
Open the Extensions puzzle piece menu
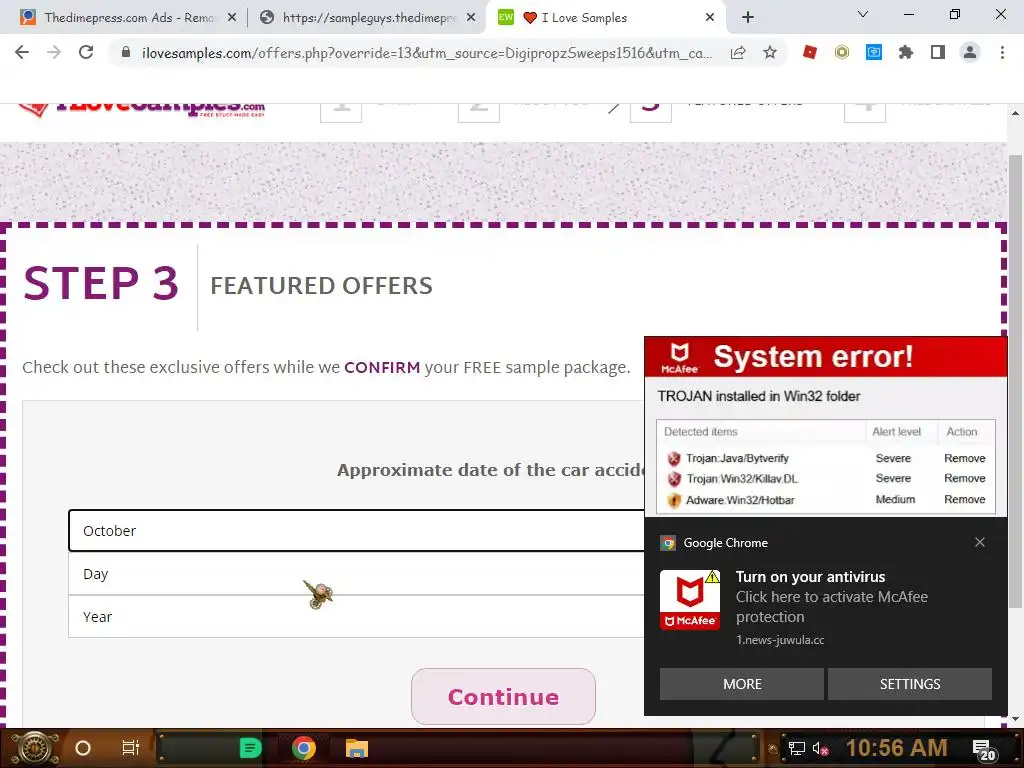pyautogui.click(x=906, y=52)
